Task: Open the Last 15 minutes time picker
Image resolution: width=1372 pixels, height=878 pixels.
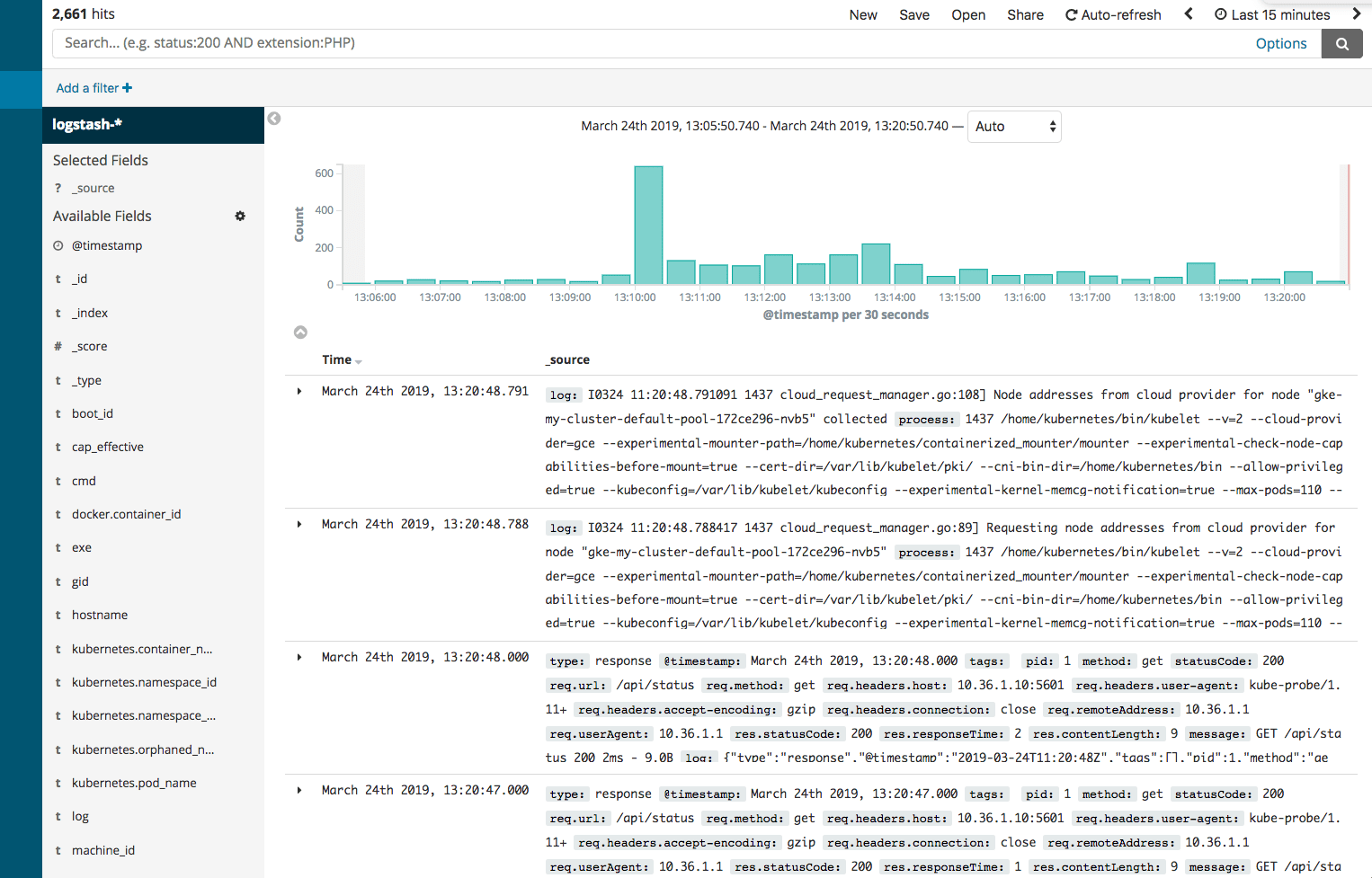Action: coord(1272,14)
